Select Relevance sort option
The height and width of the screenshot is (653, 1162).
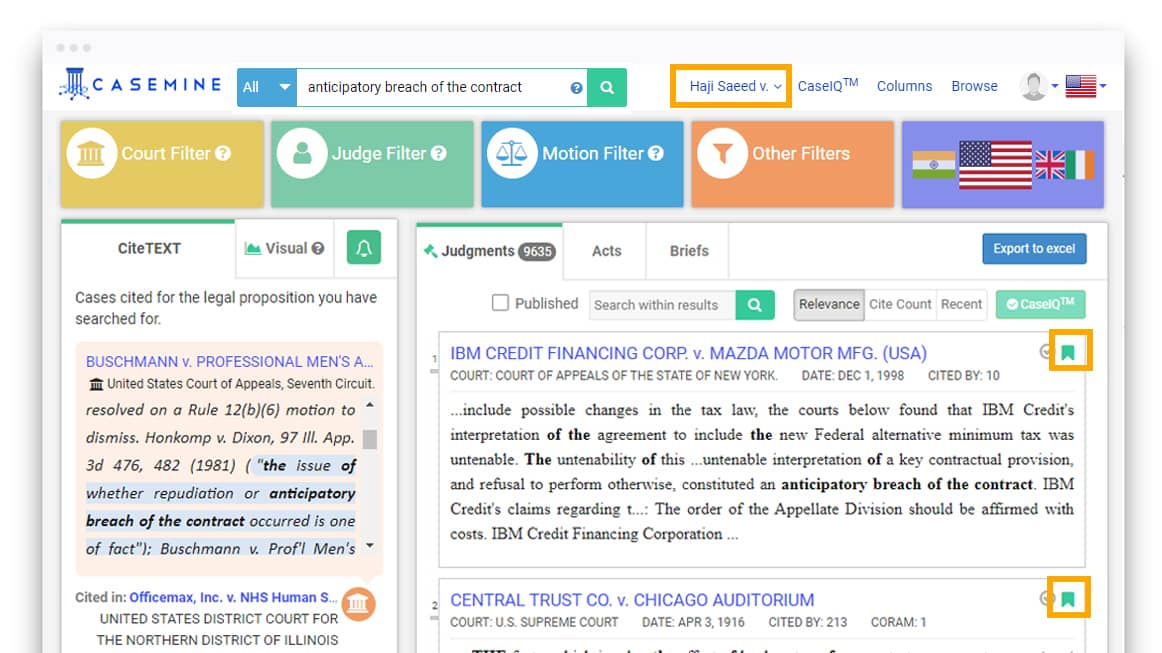(829, 304)
